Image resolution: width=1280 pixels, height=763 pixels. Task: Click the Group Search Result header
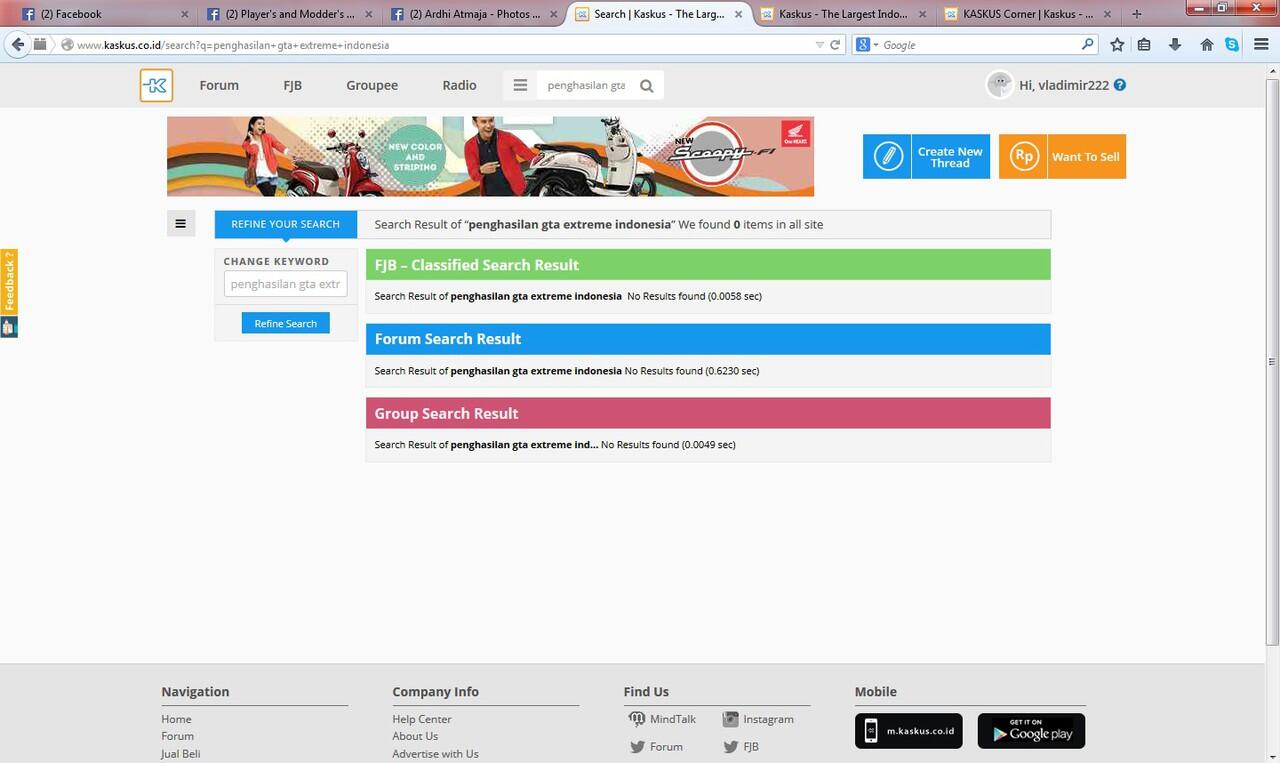708,413
